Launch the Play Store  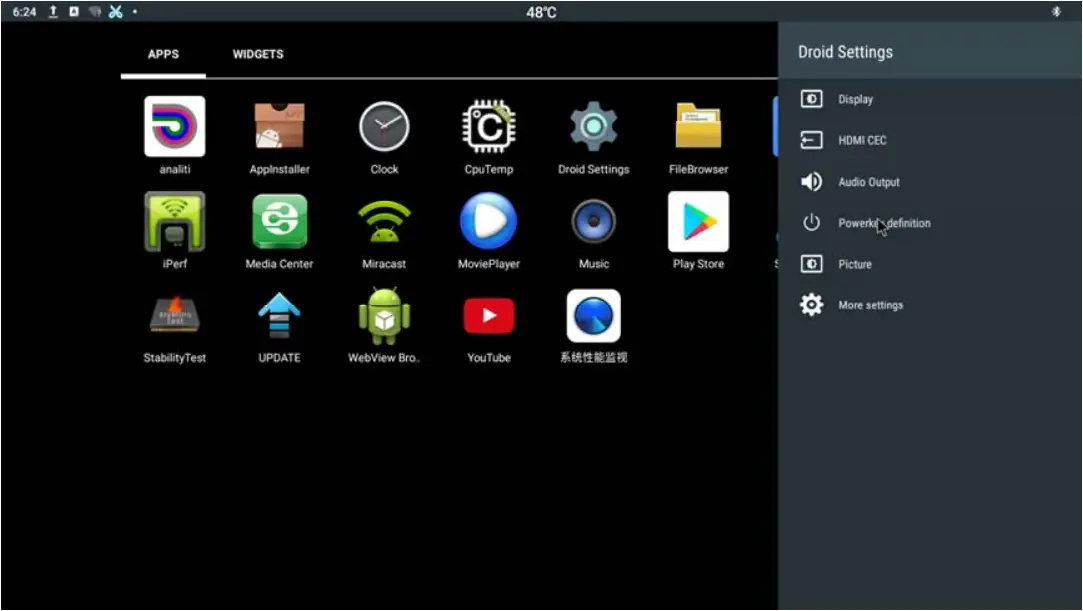698,220
